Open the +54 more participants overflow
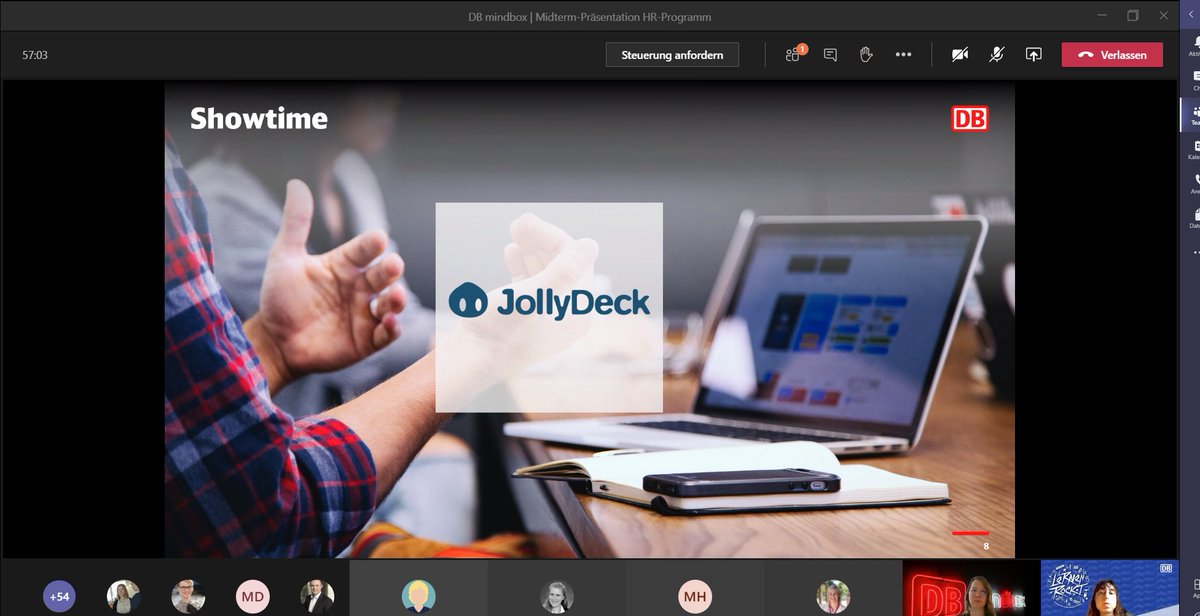 pos(59,597)
